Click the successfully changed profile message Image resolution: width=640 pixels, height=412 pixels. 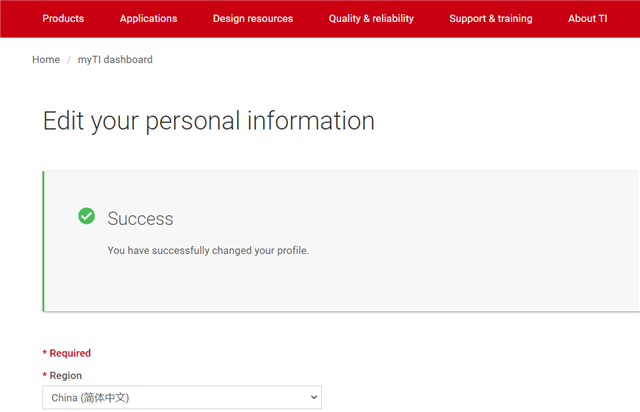point(208,250)
